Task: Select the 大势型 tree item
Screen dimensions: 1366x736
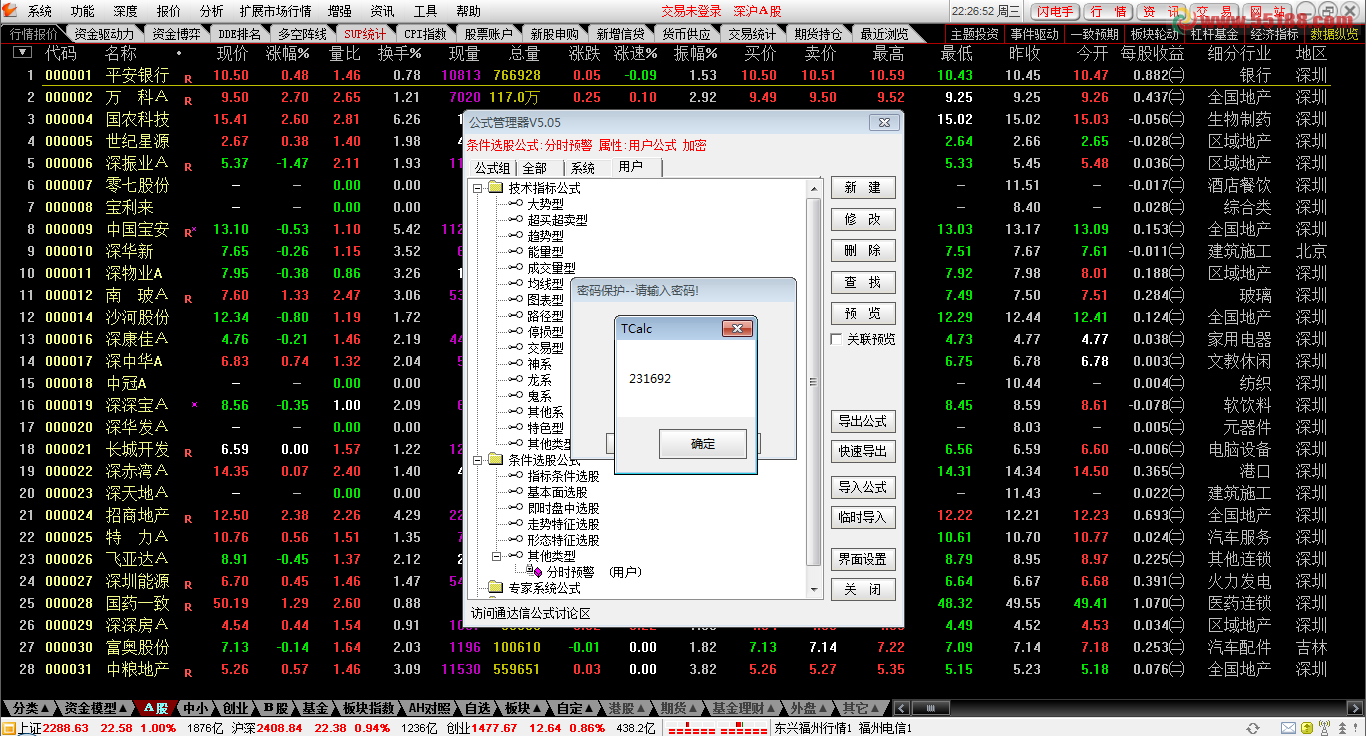Action: coord(545,204)
